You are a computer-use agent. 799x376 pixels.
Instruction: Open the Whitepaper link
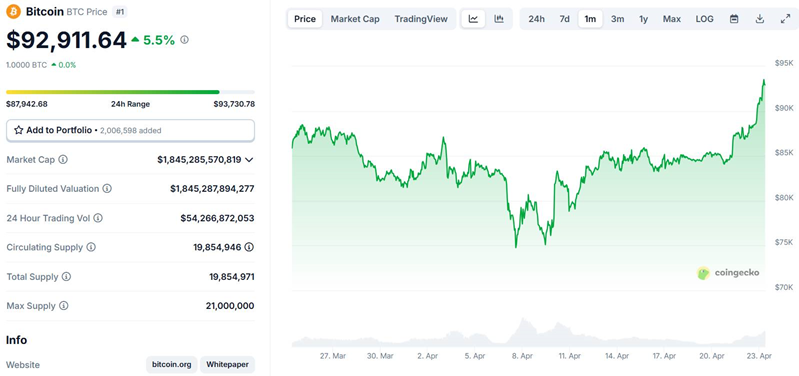coord(227,365)
